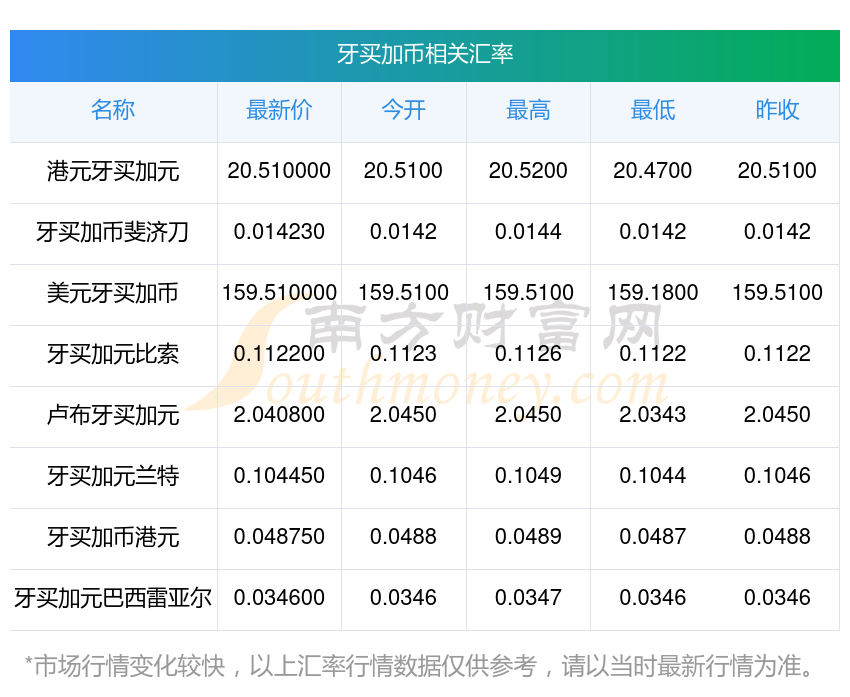Click the highest price cell 0.1126

coord(528,354)
